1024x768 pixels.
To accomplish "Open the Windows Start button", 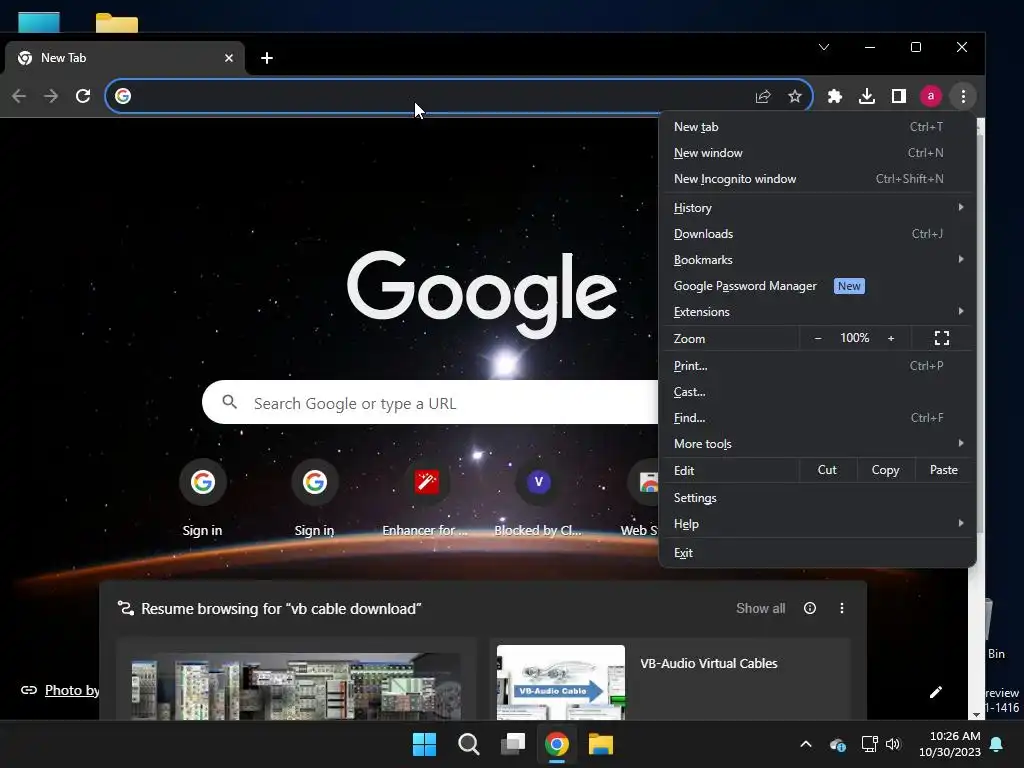I will coord(424,744).
